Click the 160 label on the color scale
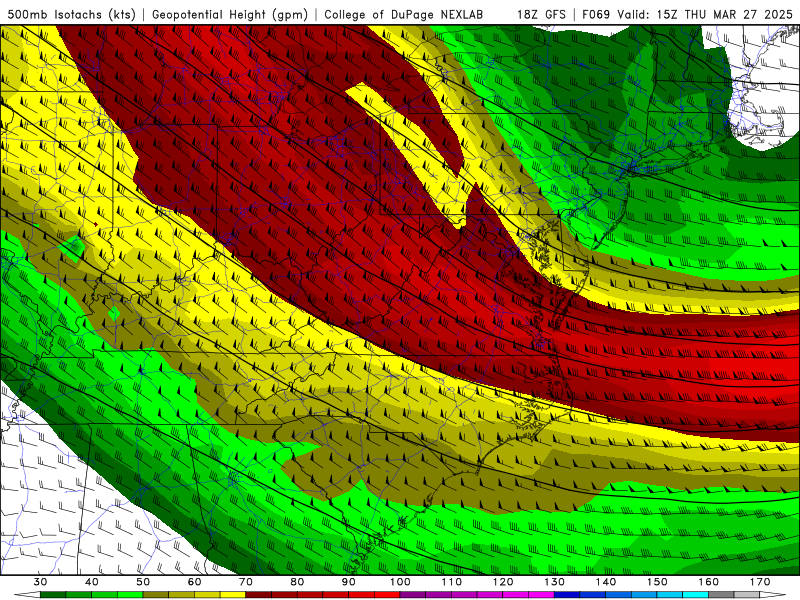Screen dimensions: 800x600 [709, 582]
